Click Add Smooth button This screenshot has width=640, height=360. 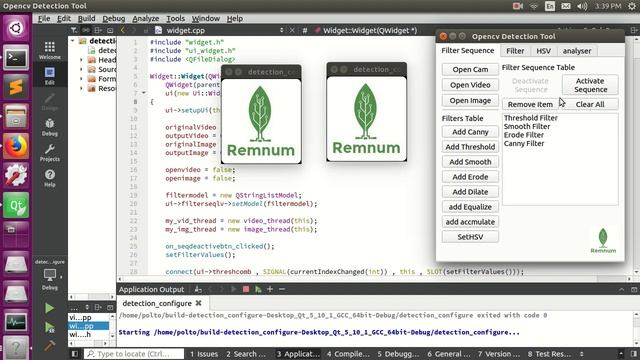tap(470, 162)
